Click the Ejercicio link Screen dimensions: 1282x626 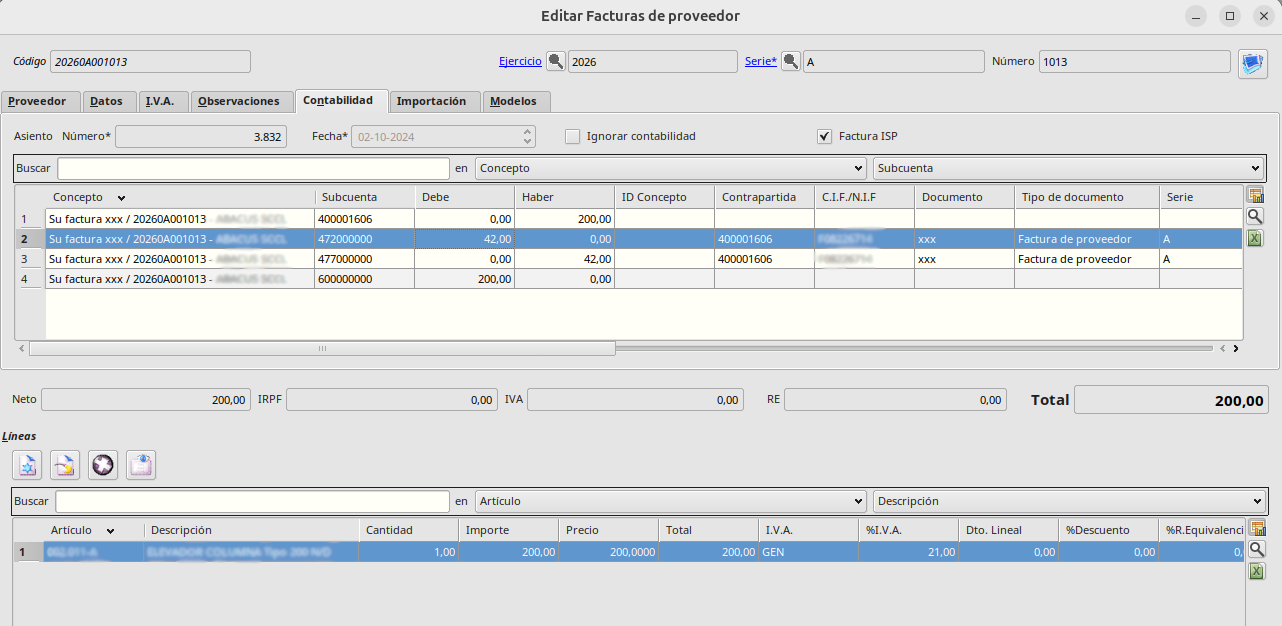click(x=520, y=61)
